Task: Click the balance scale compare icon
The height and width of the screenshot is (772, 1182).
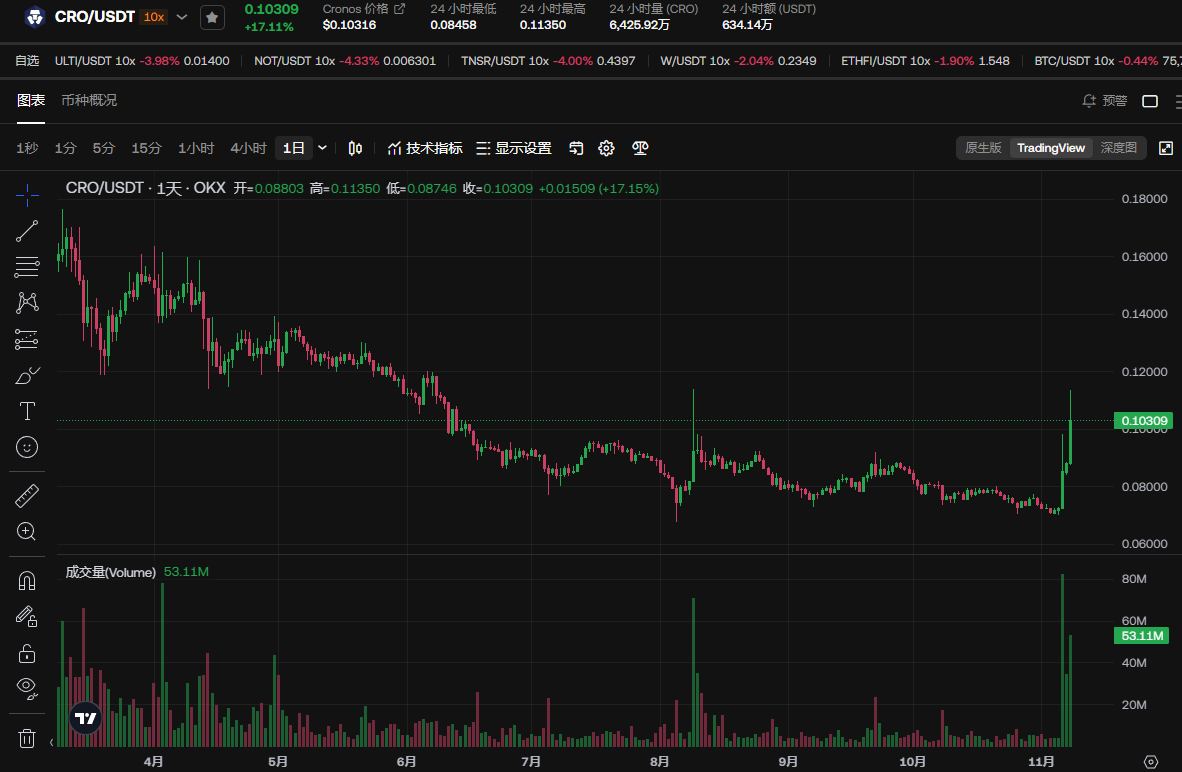Action: 640,149
